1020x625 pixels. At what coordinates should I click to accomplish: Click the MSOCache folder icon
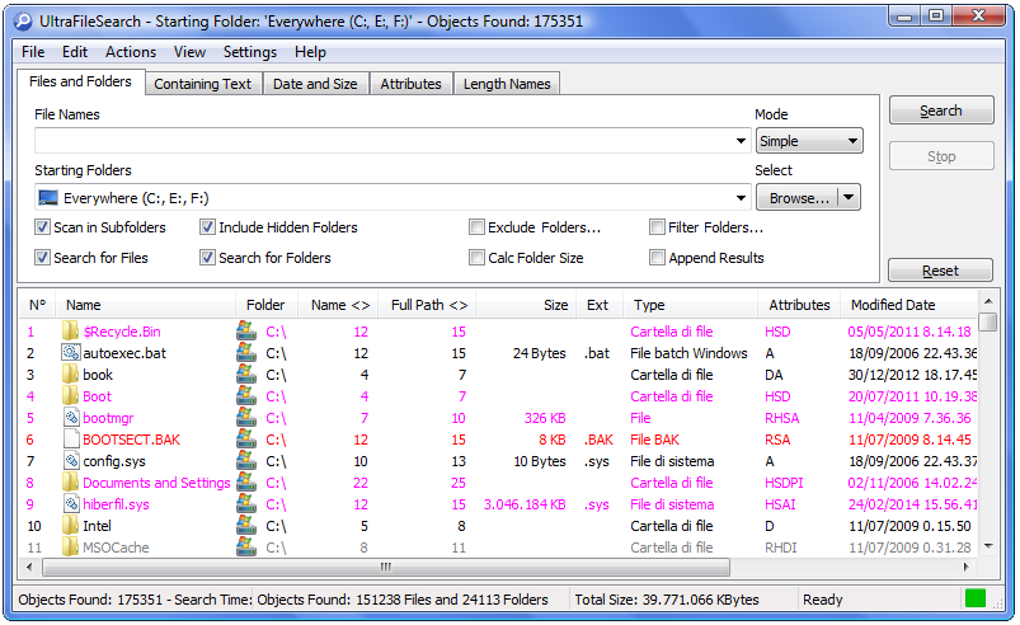tap(70, 547)
